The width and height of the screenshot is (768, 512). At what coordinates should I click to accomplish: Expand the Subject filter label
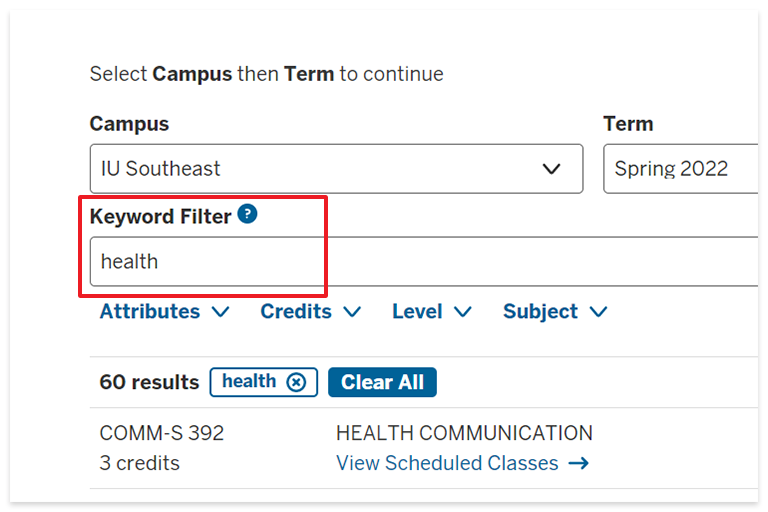pyautogui.click(x=540, y=312)
